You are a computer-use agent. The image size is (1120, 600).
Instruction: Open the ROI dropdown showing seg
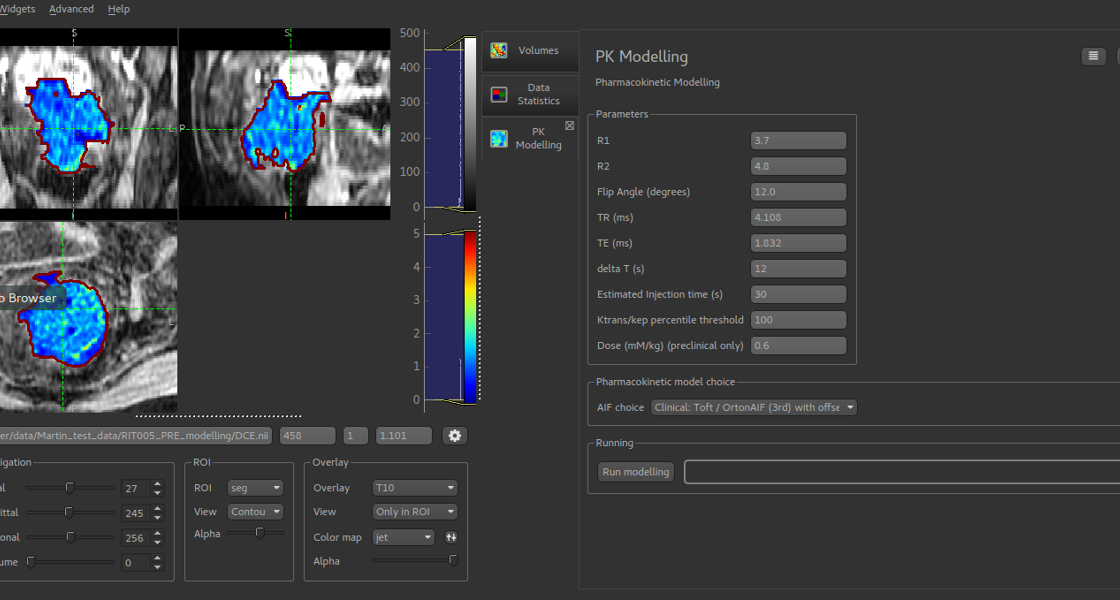tap(255, 488)
